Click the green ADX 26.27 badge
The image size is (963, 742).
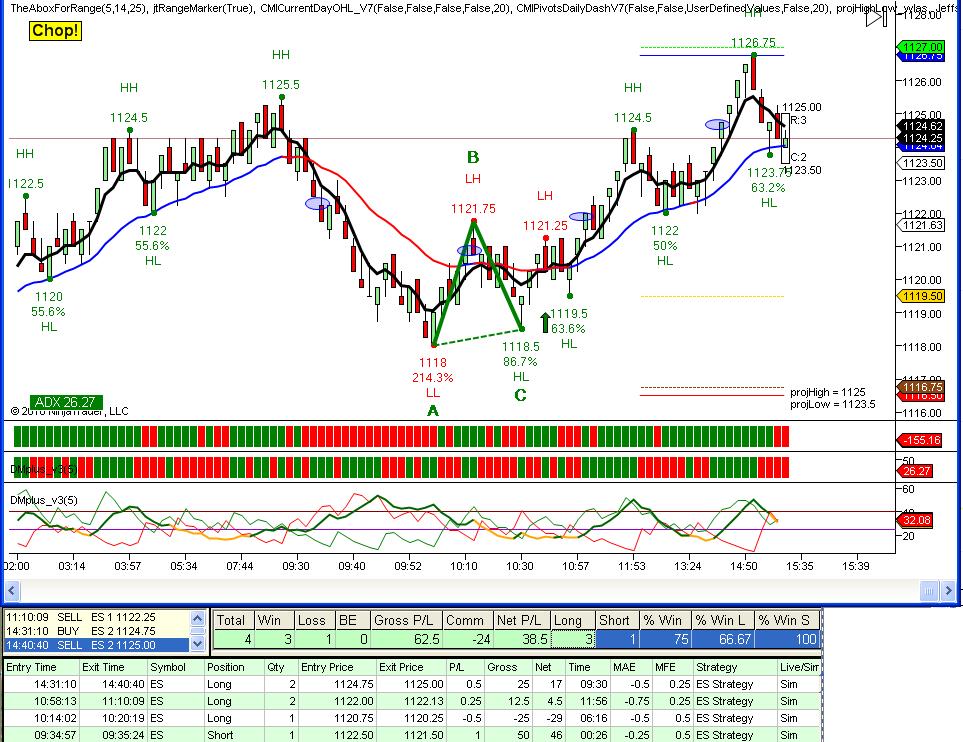pos(66,402)
